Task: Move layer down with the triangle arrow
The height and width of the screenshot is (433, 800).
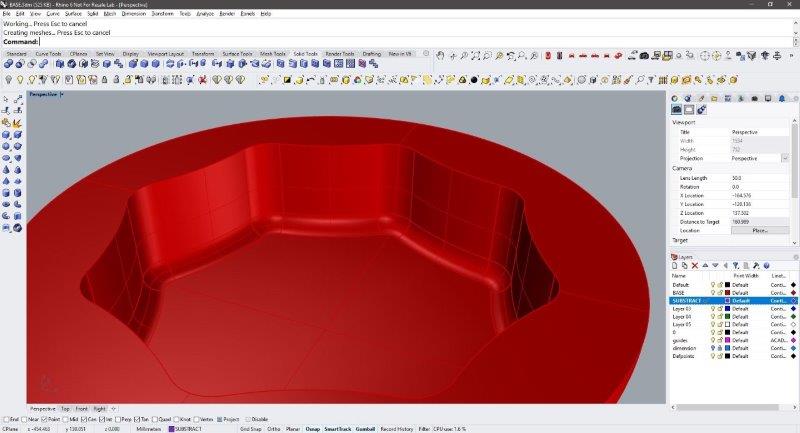Action: 715,266
